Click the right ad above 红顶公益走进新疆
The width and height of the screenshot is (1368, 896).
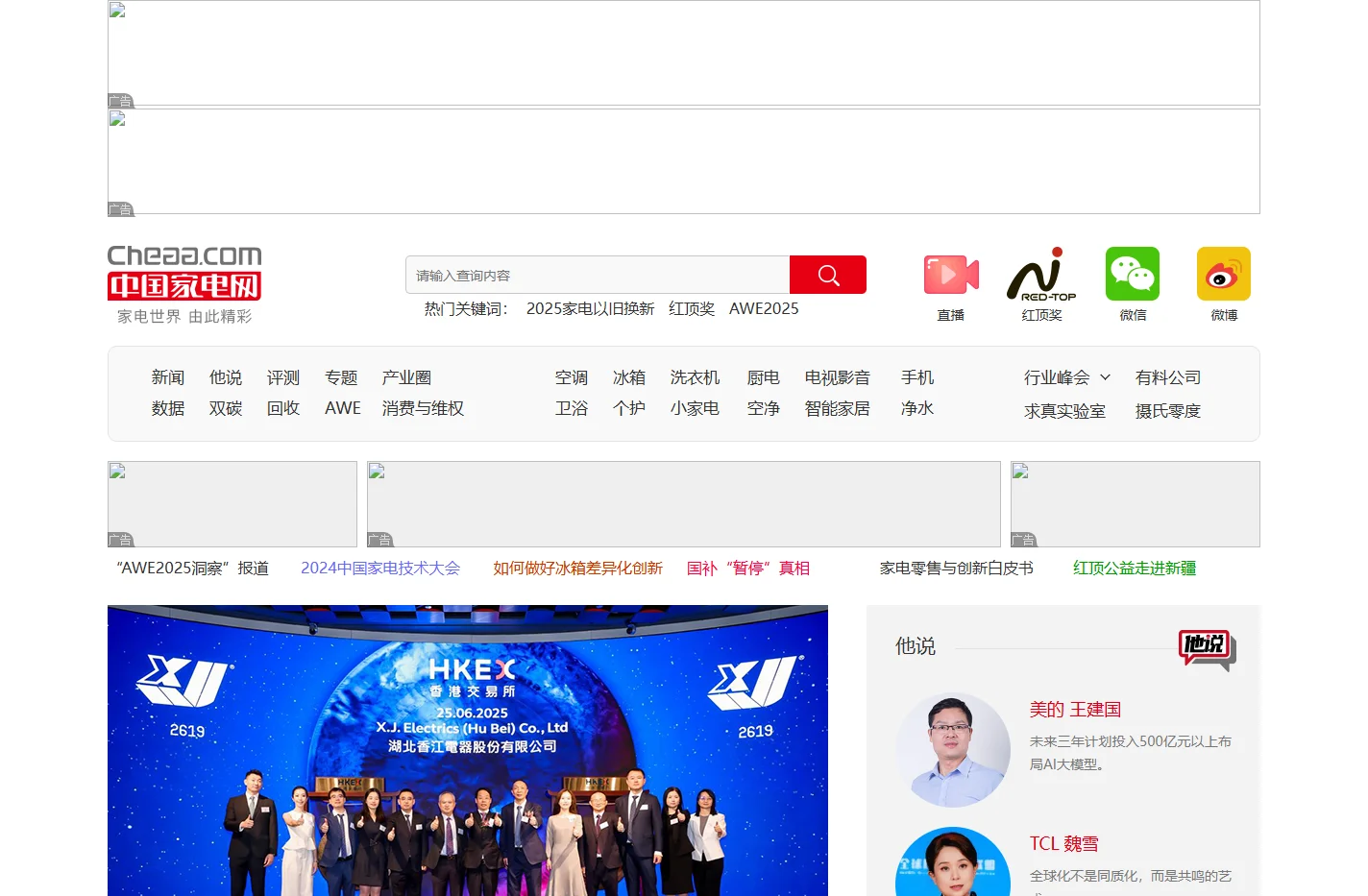(1136, 504)
